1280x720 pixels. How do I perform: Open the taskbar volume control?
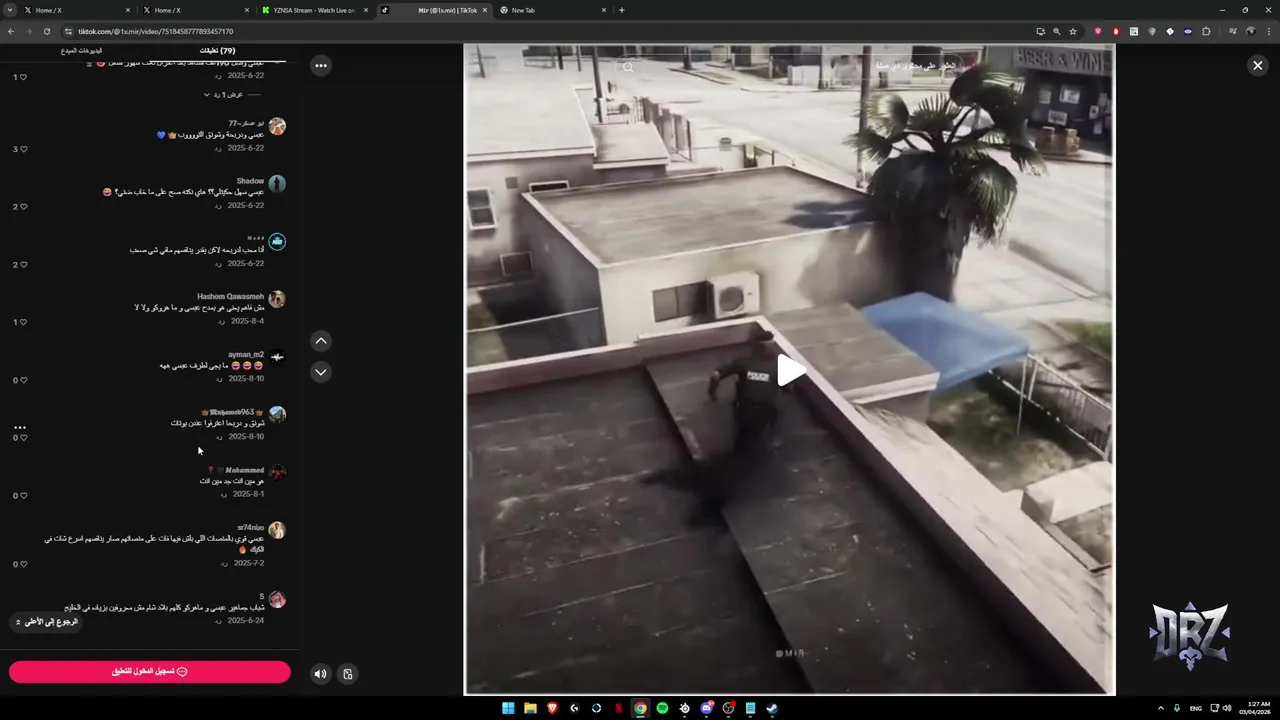1226,708
